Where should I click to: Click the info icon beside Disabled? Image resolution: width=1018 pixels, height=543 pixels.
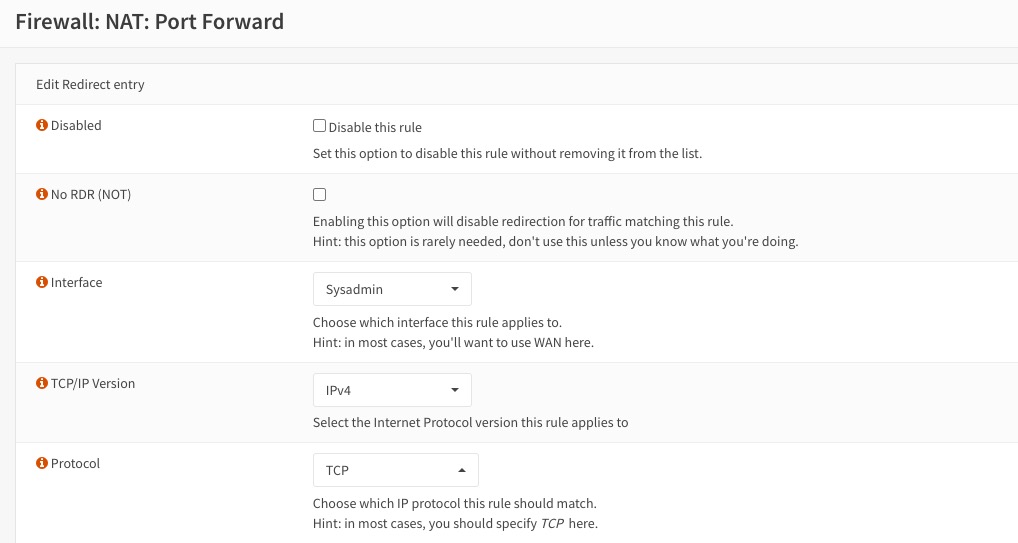(42, 125)
